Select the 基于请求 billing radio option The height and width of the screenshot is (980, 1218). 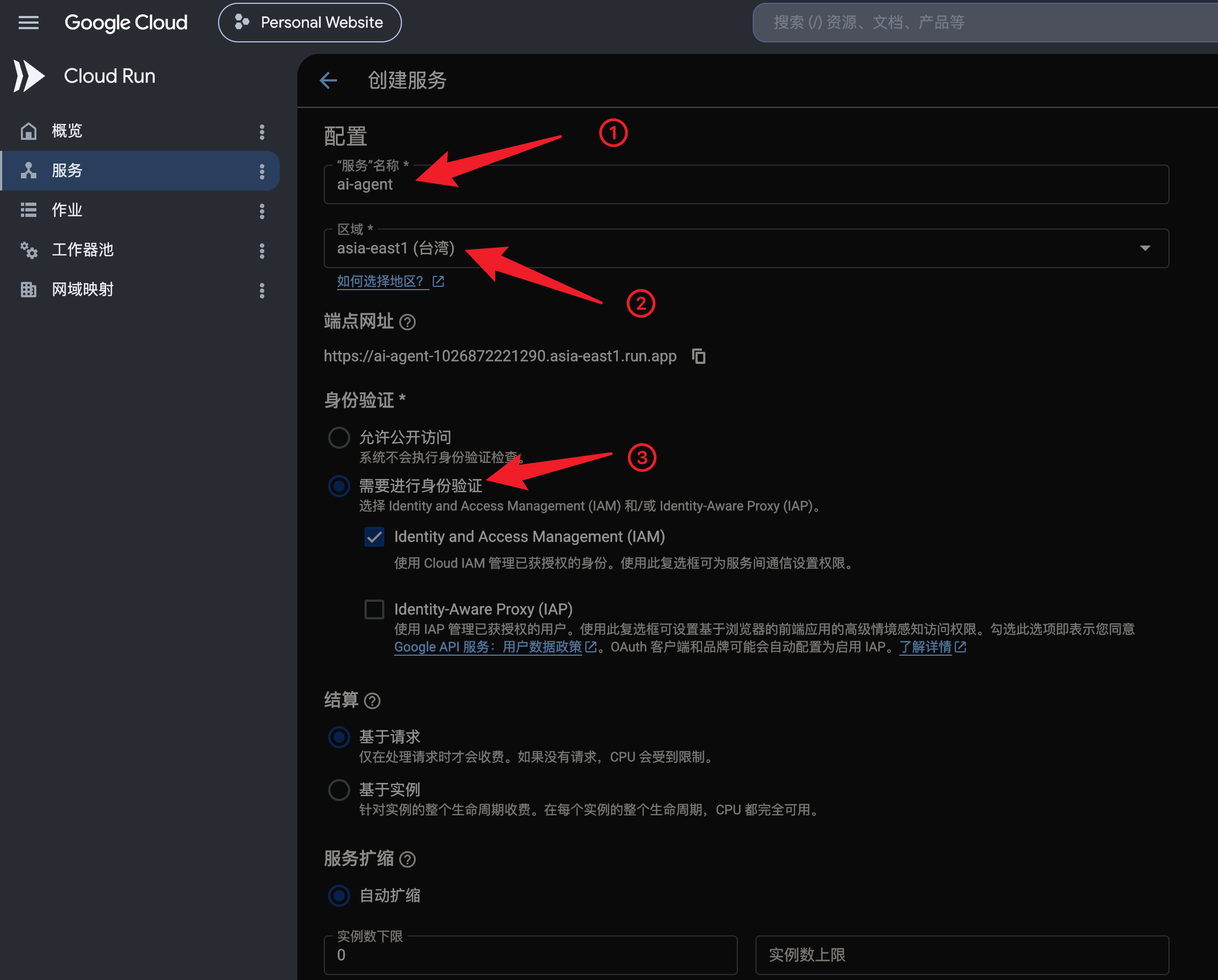pyautogui.click(x=339, y=737)
